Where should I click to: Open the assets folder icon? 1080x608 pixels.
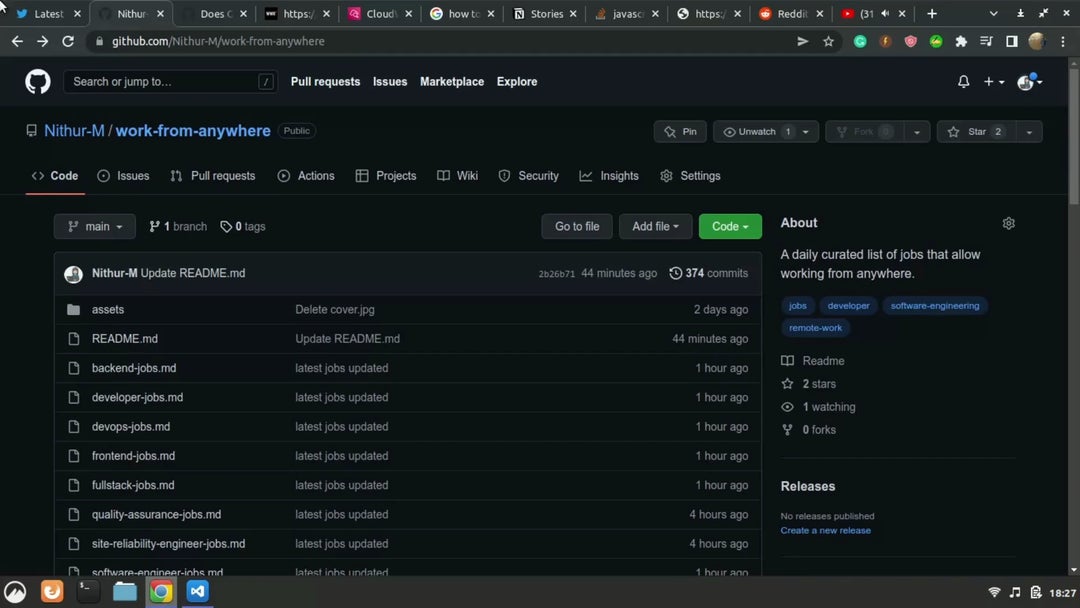73,309
